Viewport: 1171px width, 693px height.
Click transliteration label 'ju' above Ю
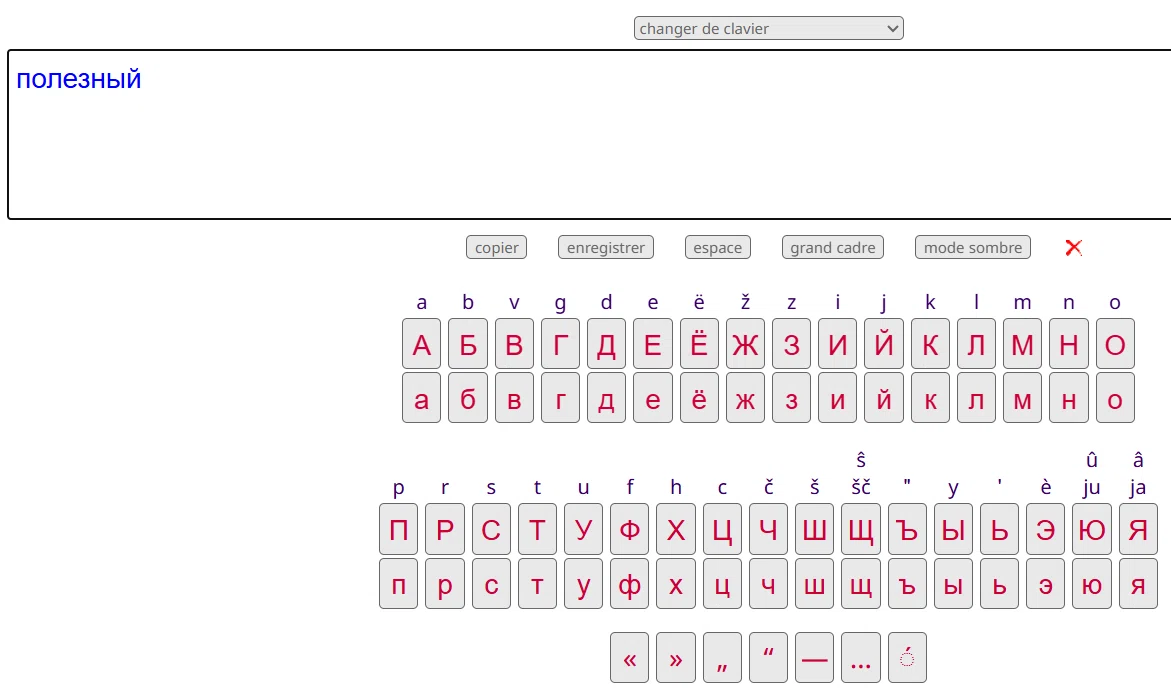[x=1092, y=488]
